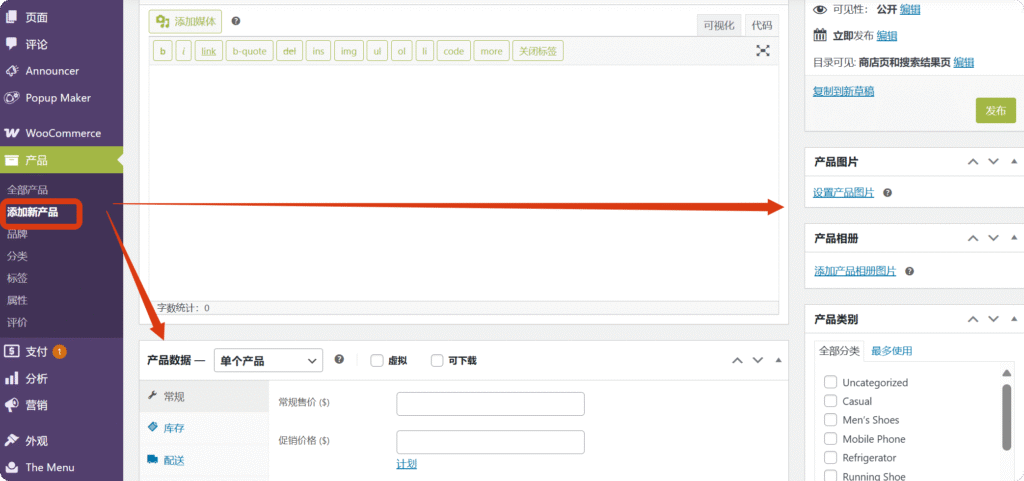This screenshot has height=481, width=1024.
Task: Open the 单个产品 product type dropdown
Action: pyautogui.click(x=268, y=360)
